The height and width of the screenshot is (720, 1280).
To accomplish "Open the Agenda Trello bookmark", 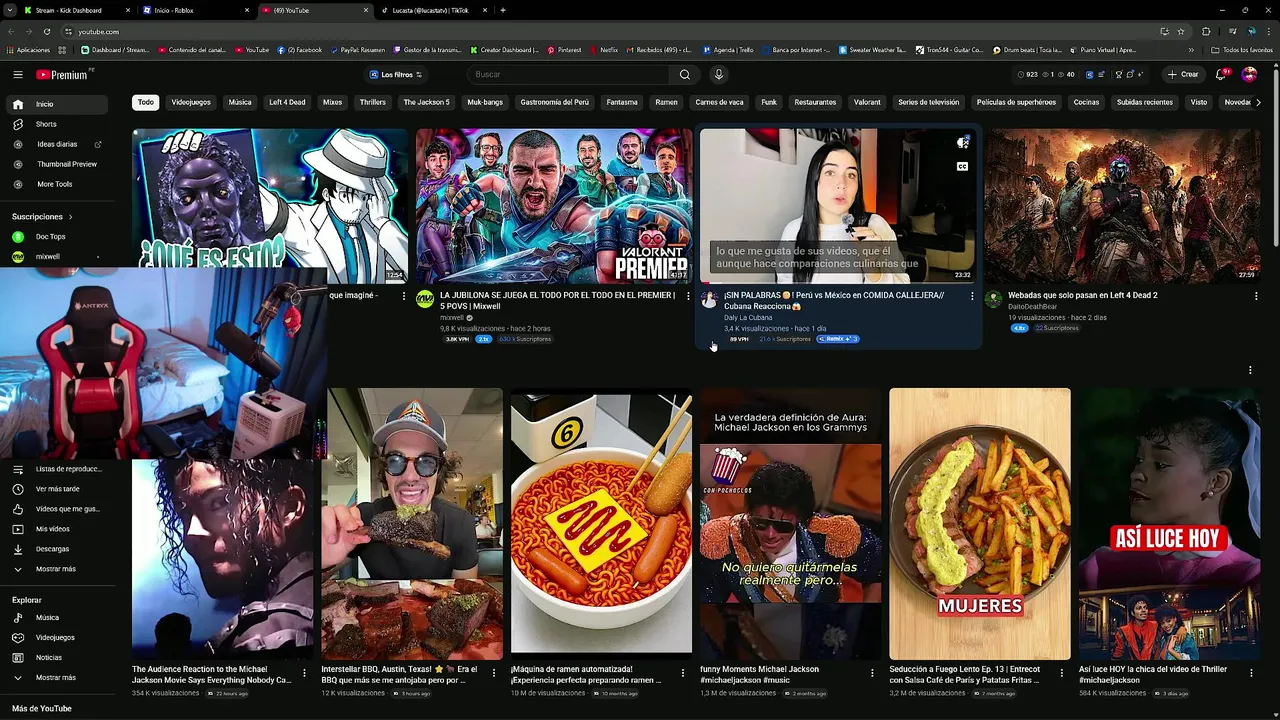I will coord(728,49).
